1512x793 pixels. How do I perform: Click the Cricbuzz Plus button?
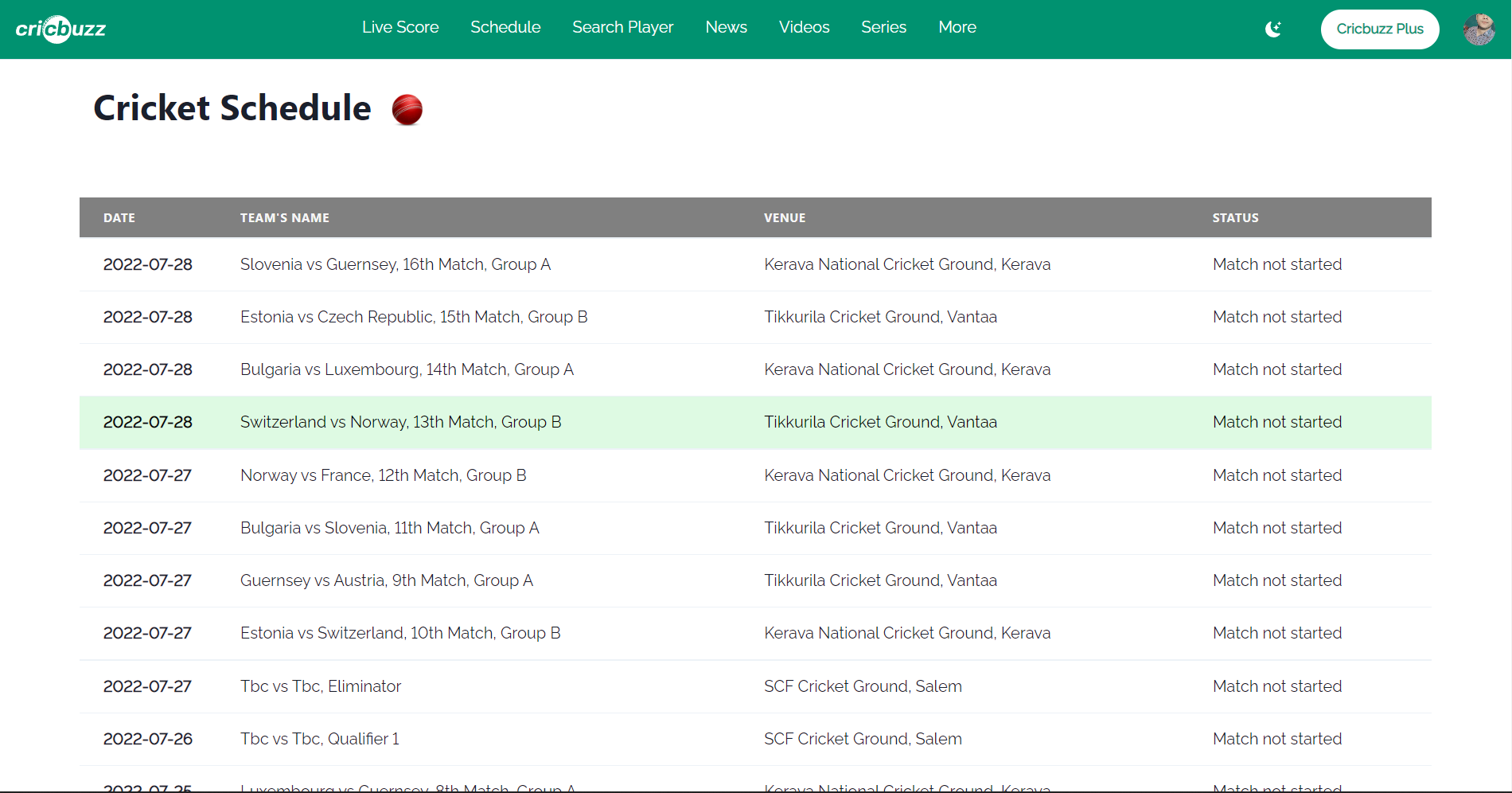[x=1379, y=29]
